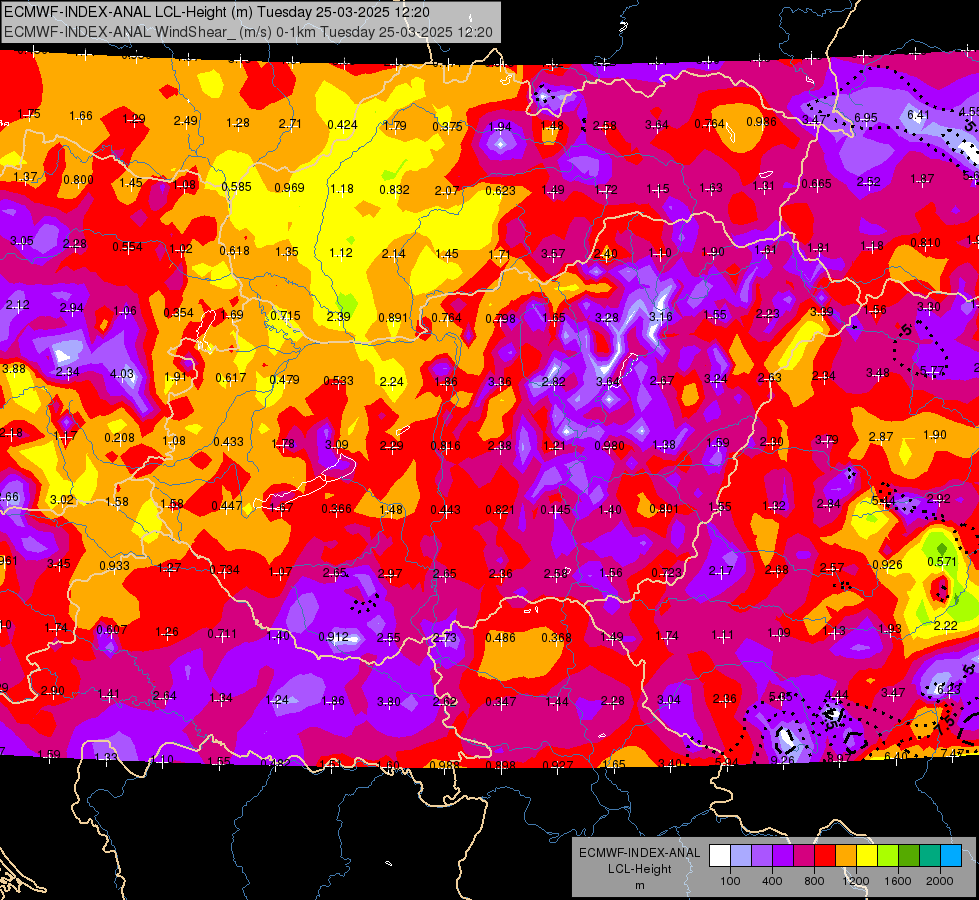This screenshot has height=900, width=979.
Task: Click the legend title ECMWF-INDEX-ANAL
Action: pos(639,853)
